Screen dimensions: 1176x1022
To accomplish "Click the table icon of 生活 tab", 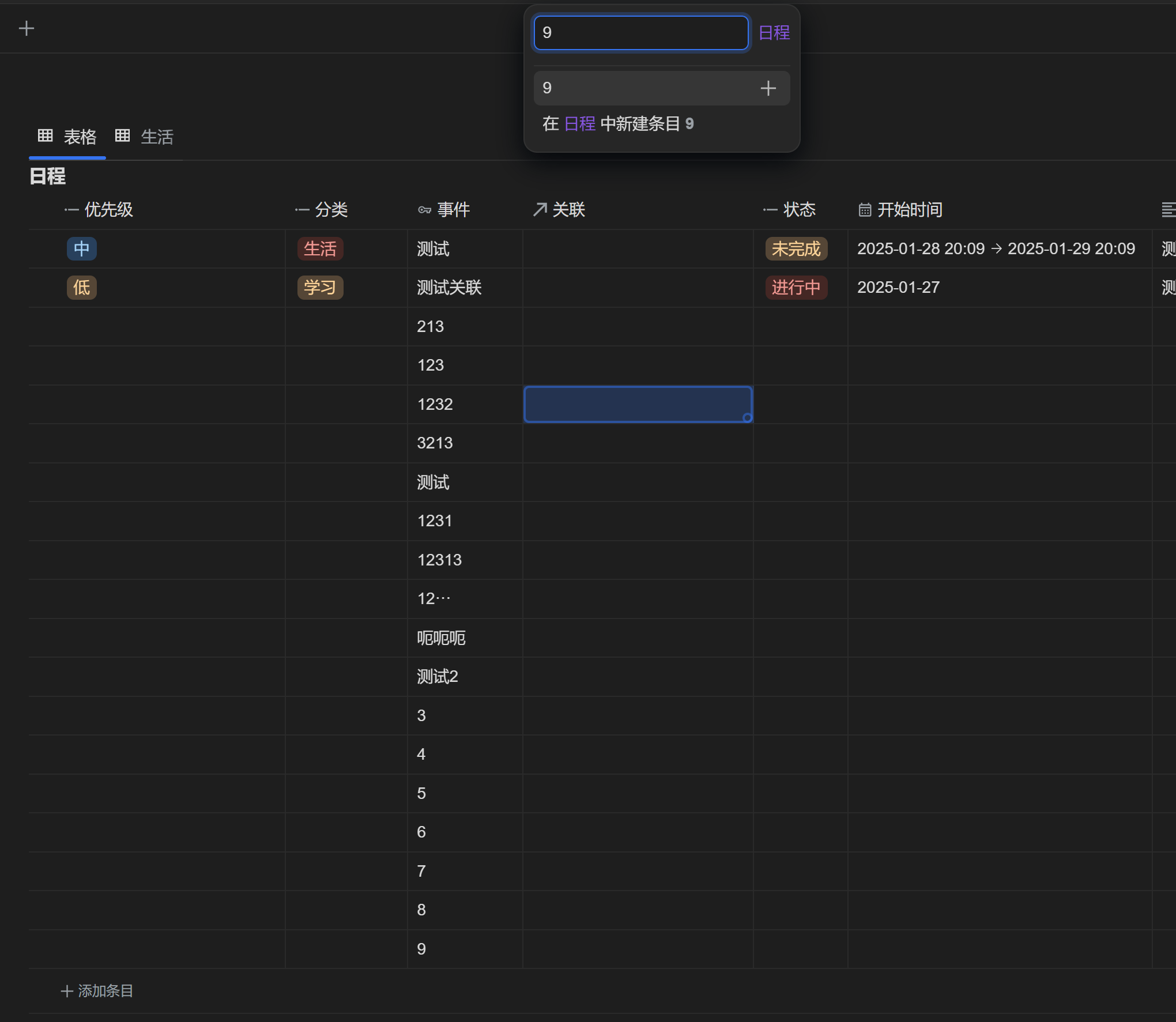I will tap(122, 136).
